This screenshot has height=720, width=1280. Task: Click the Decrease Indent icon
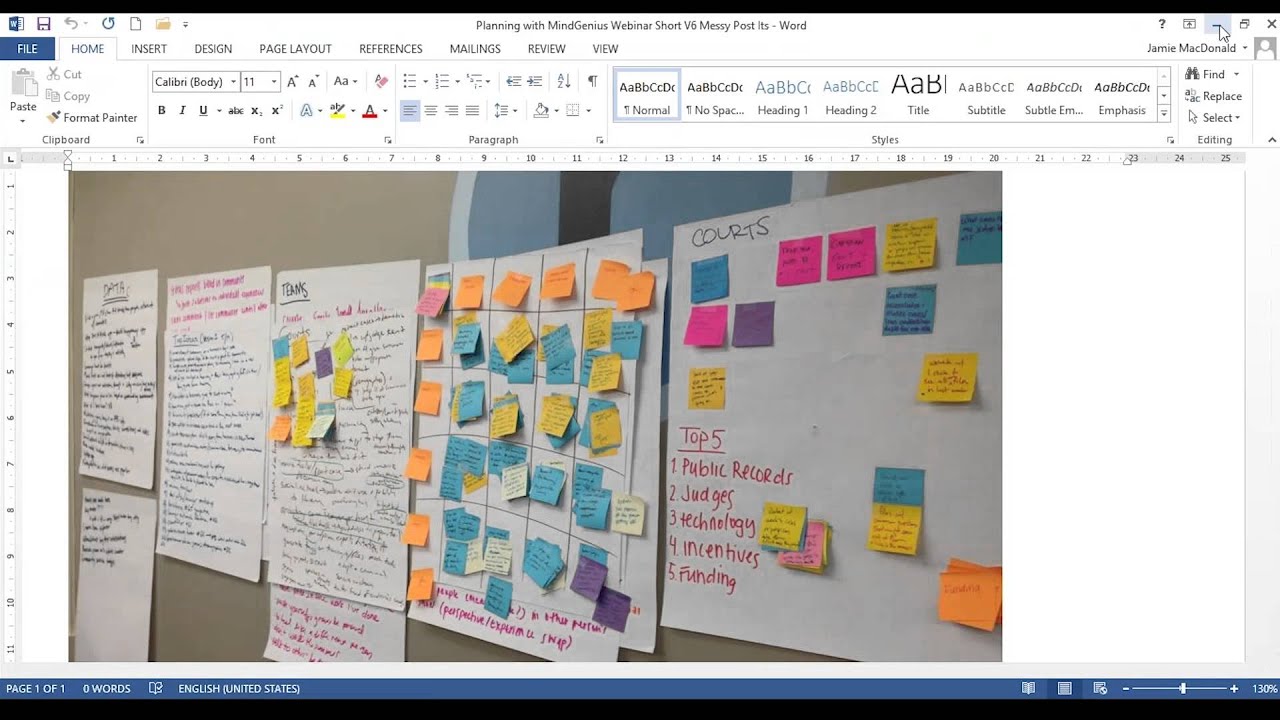513,82
